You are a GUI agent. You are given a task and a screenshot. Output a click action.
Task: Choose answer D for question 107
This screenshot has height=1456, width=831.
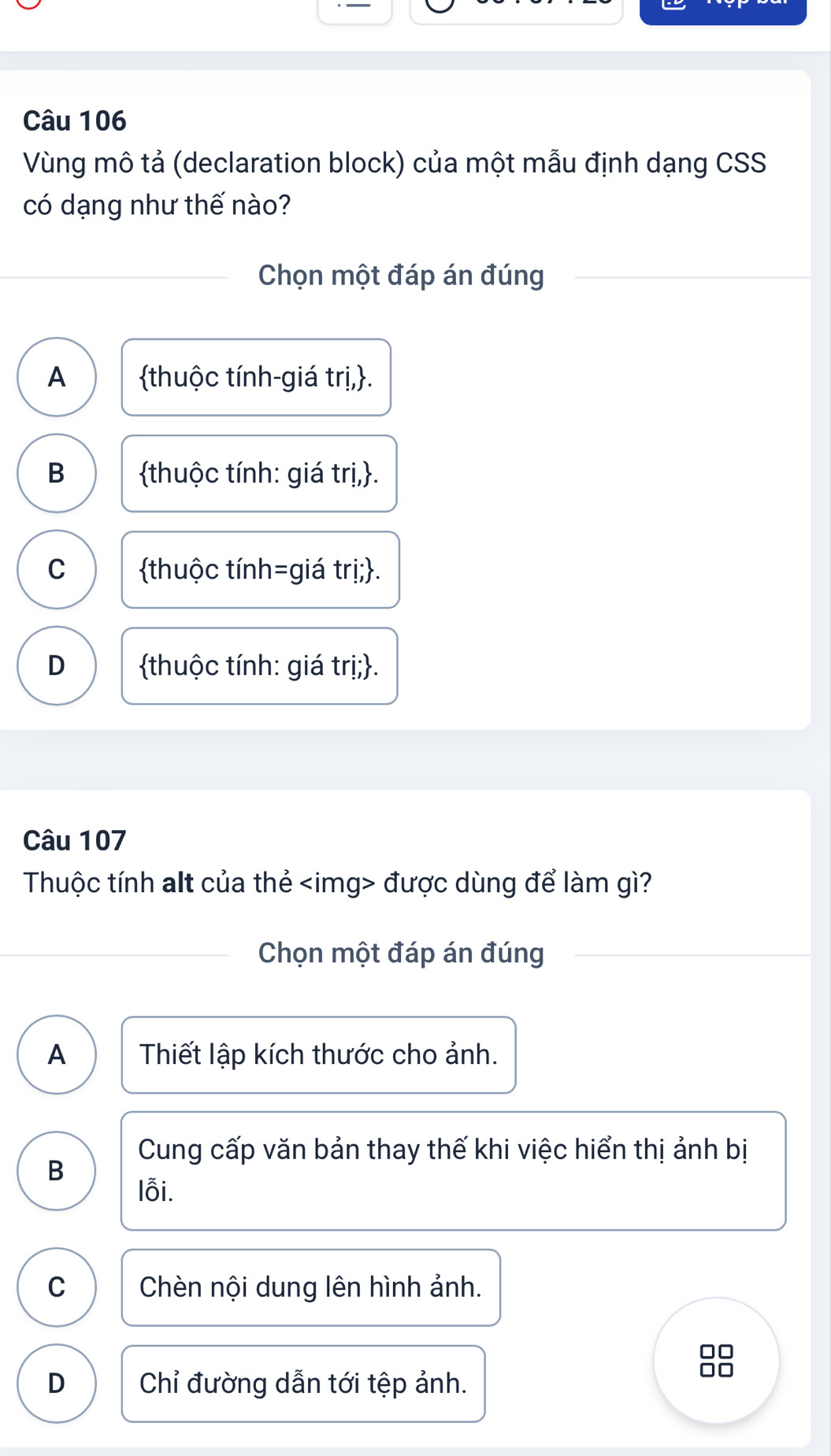point(57,1384)
